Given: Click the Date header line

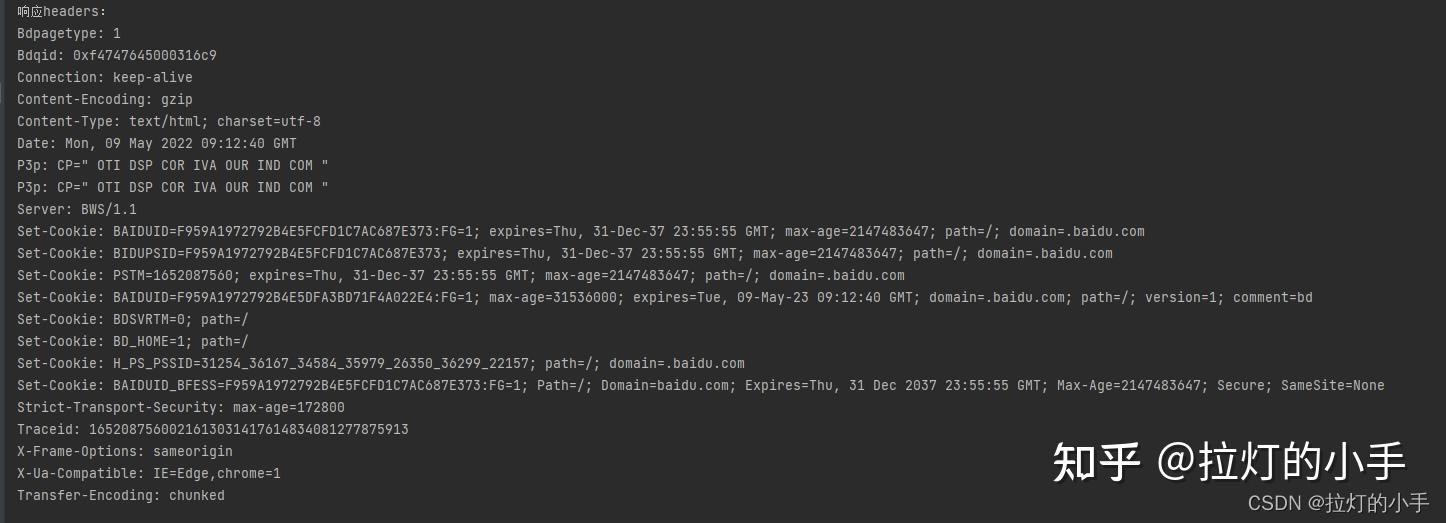Looking at the screenshot, I should 157,144.
